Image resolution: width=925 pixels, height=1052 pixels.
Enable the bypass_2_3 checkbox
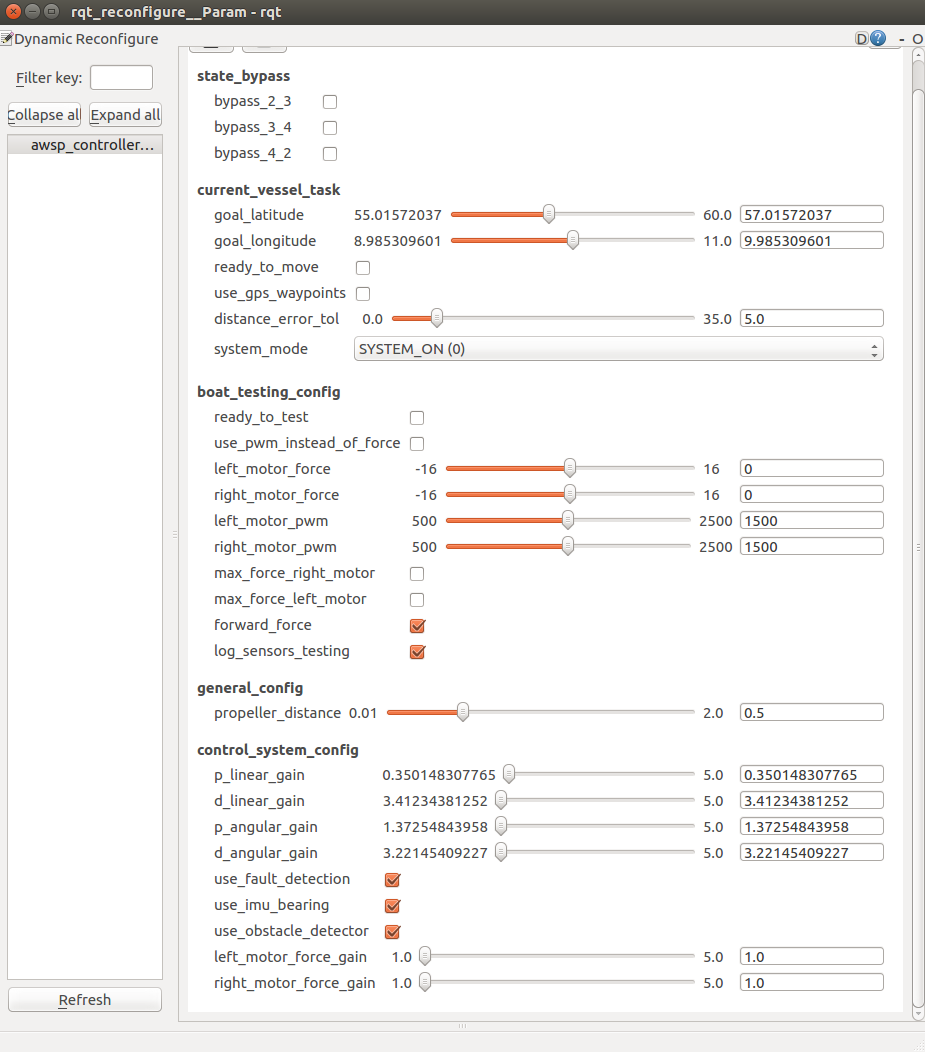(x=330, y=102)
